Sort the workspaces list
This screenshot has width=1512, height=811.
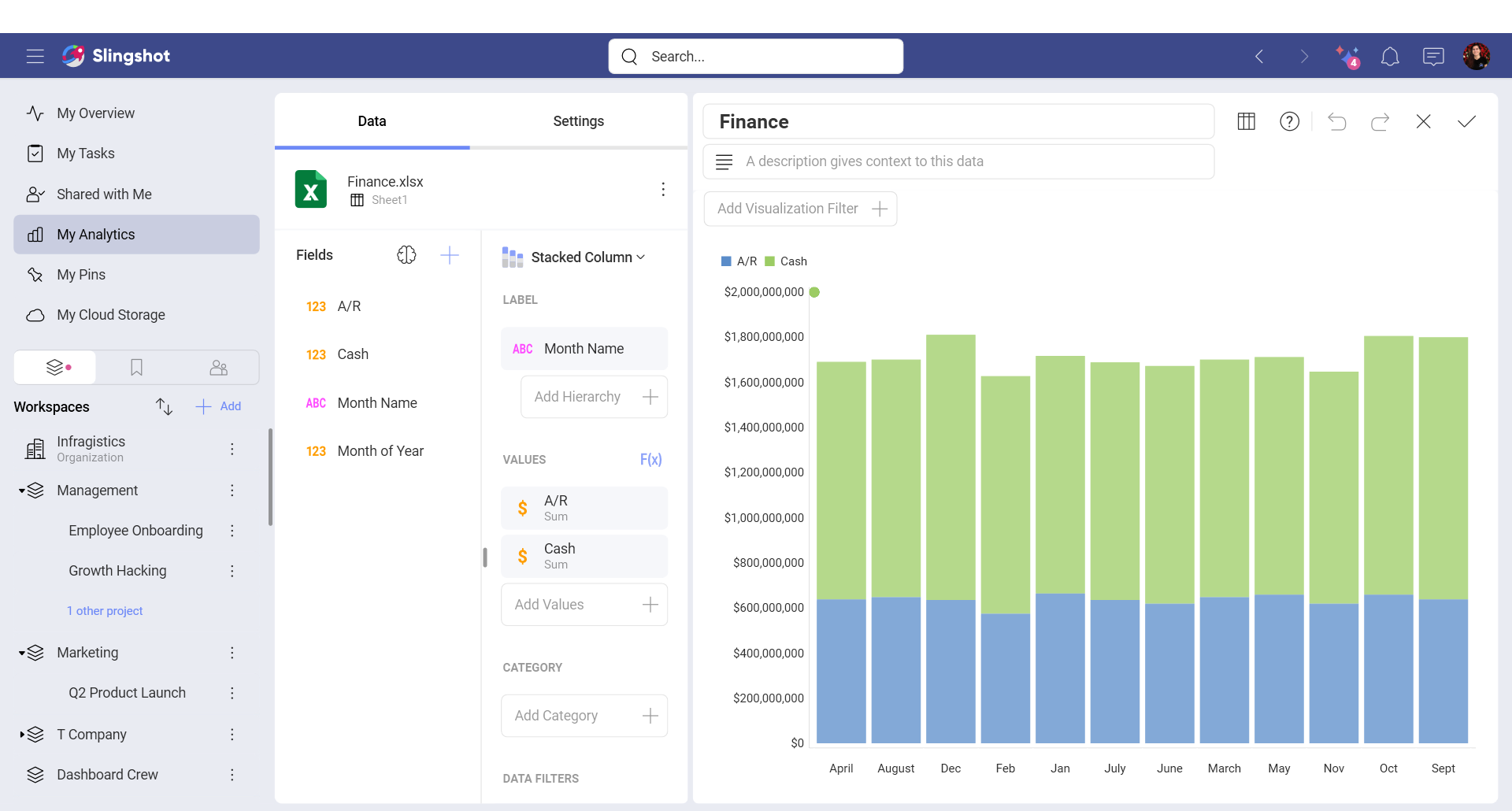coord(164,406)
